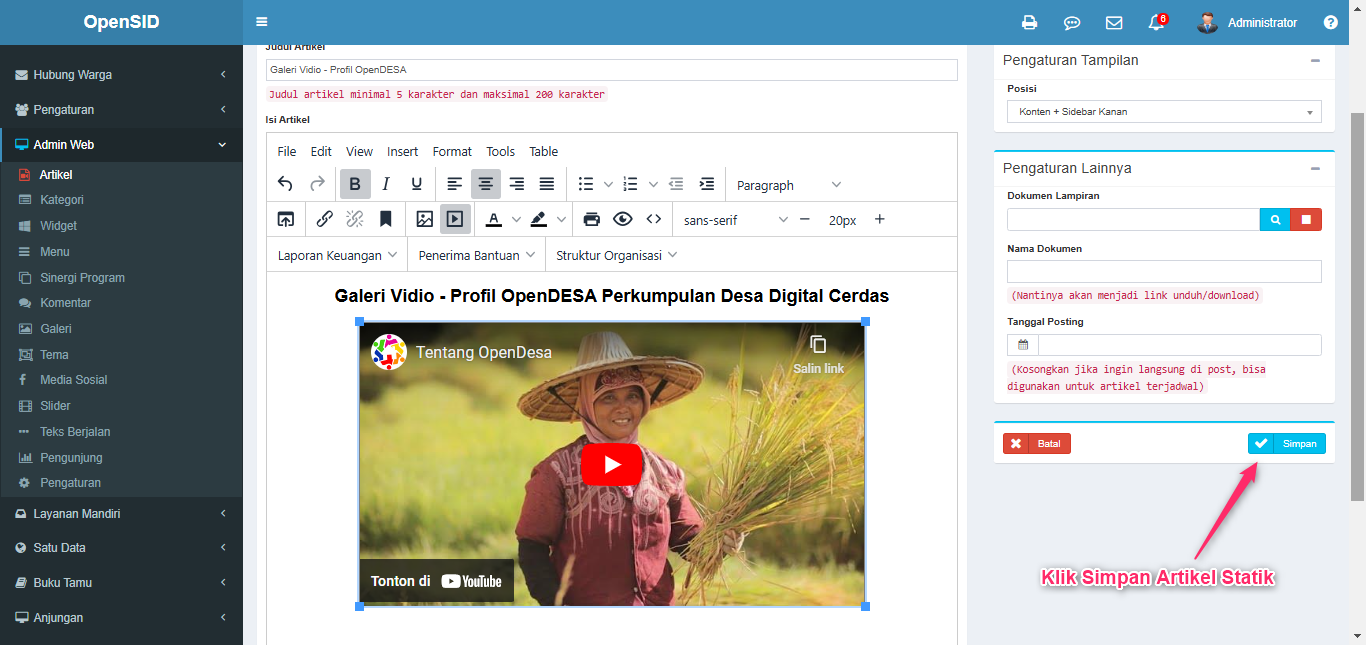1366x645 pixels.
Task: Insert an image with image icon
Action: coord(424,219)
